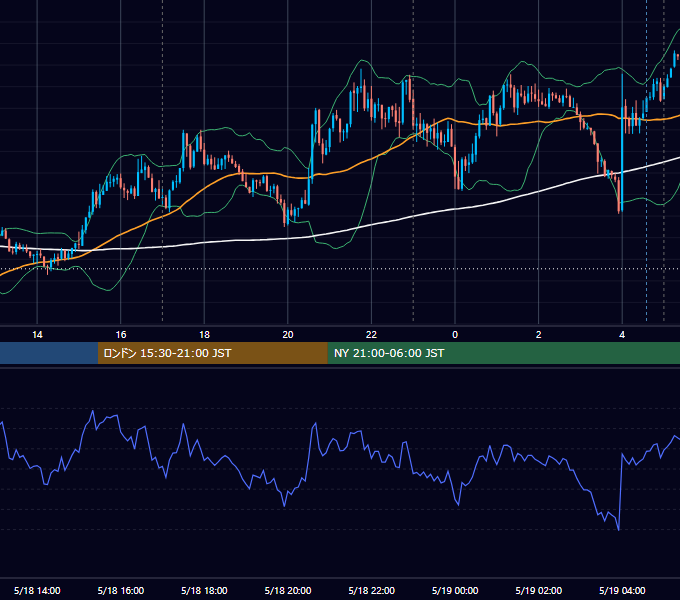
Task: Click the NY 21:00-06:00 JST session bar
Action: (x=503, y=353)
